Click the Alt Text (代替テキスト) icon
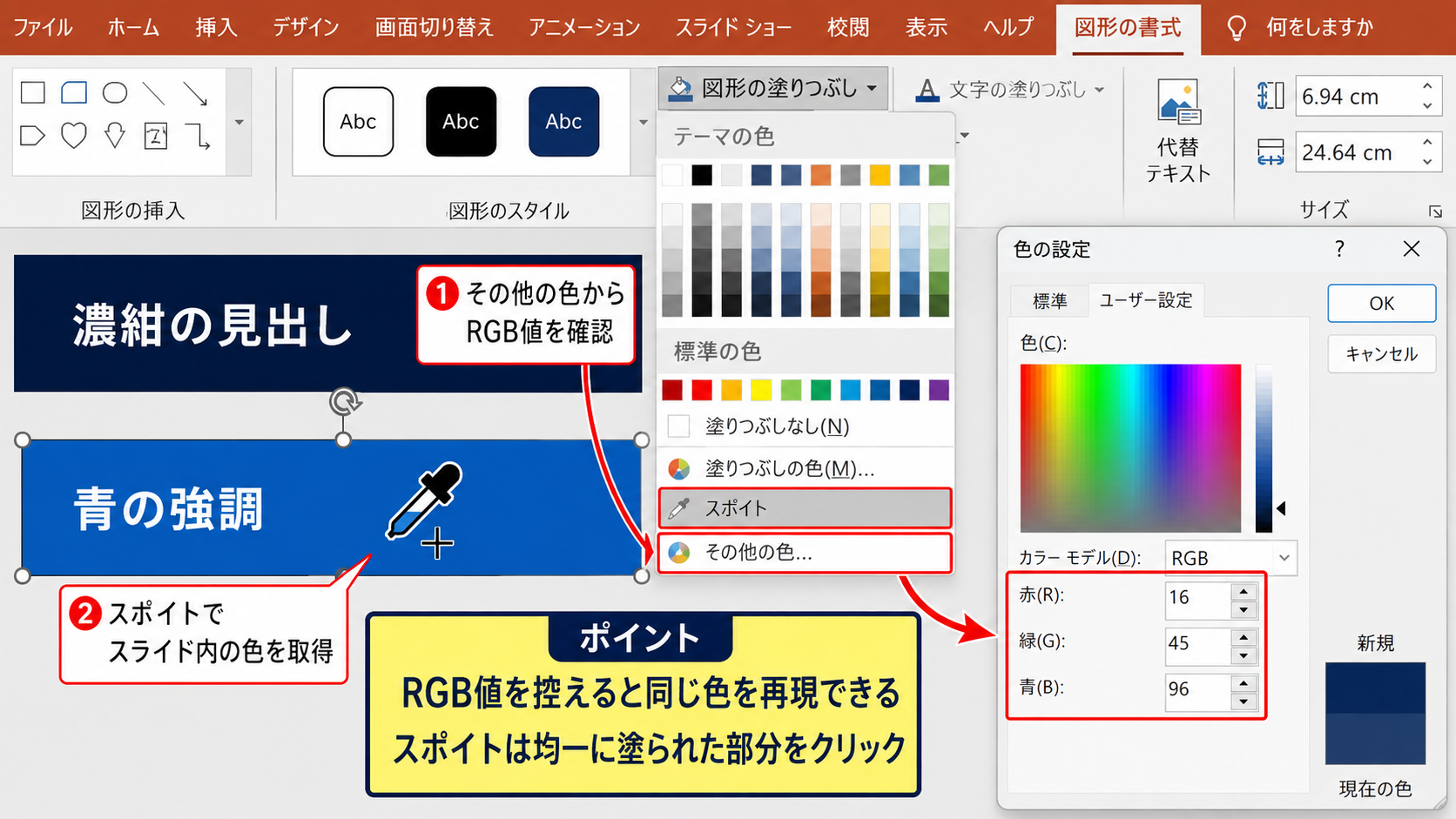The width and height of the screenshot is (1456, 819). pos(1178,103)
